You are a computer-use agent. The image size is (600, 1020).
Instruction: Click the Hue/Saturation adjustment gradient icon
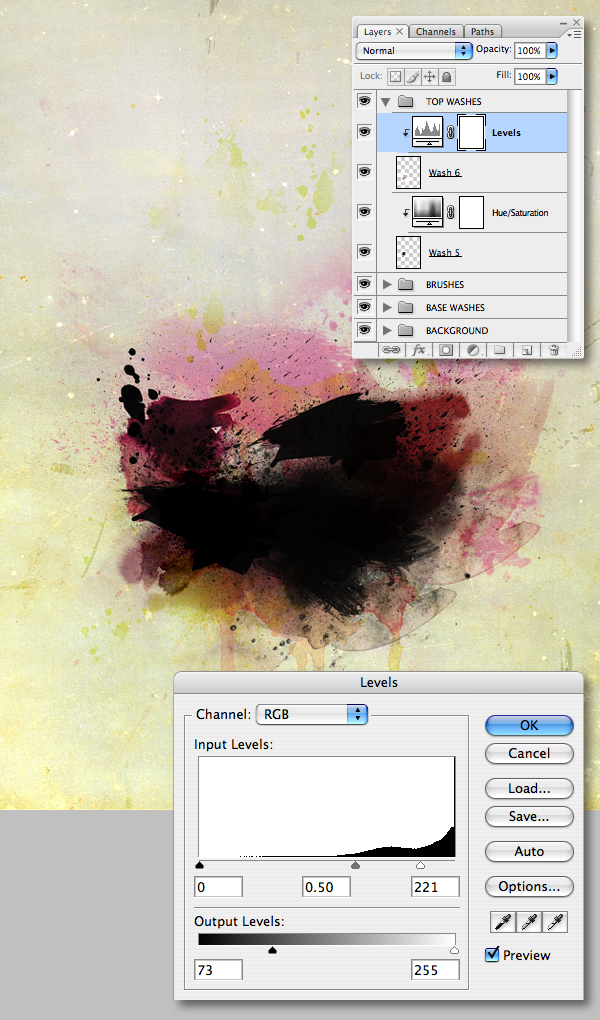coord(428,212)
